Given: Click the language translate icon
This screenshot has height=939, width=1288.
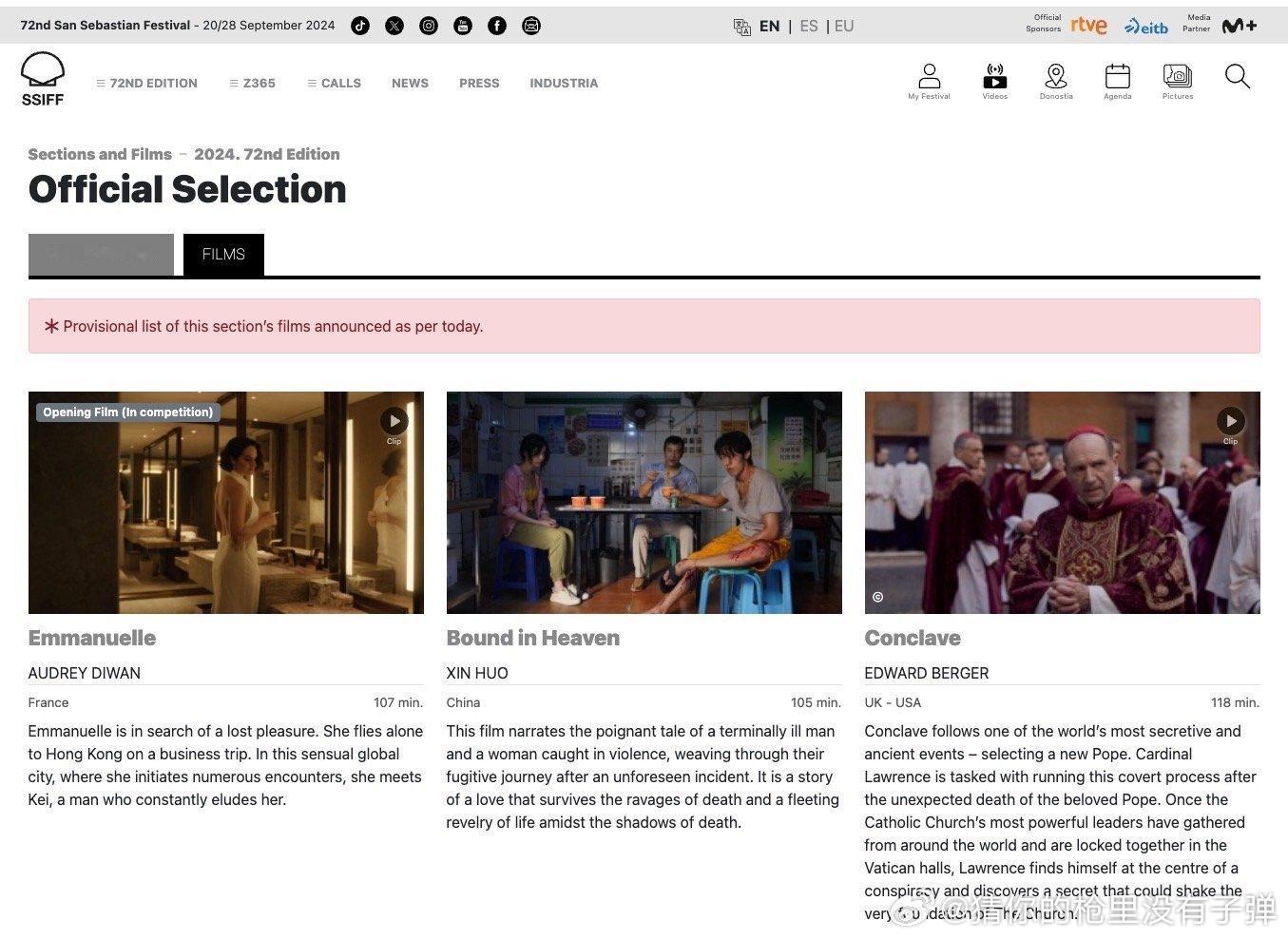Looking at the screenshot, I should click(x=742, y=27).
